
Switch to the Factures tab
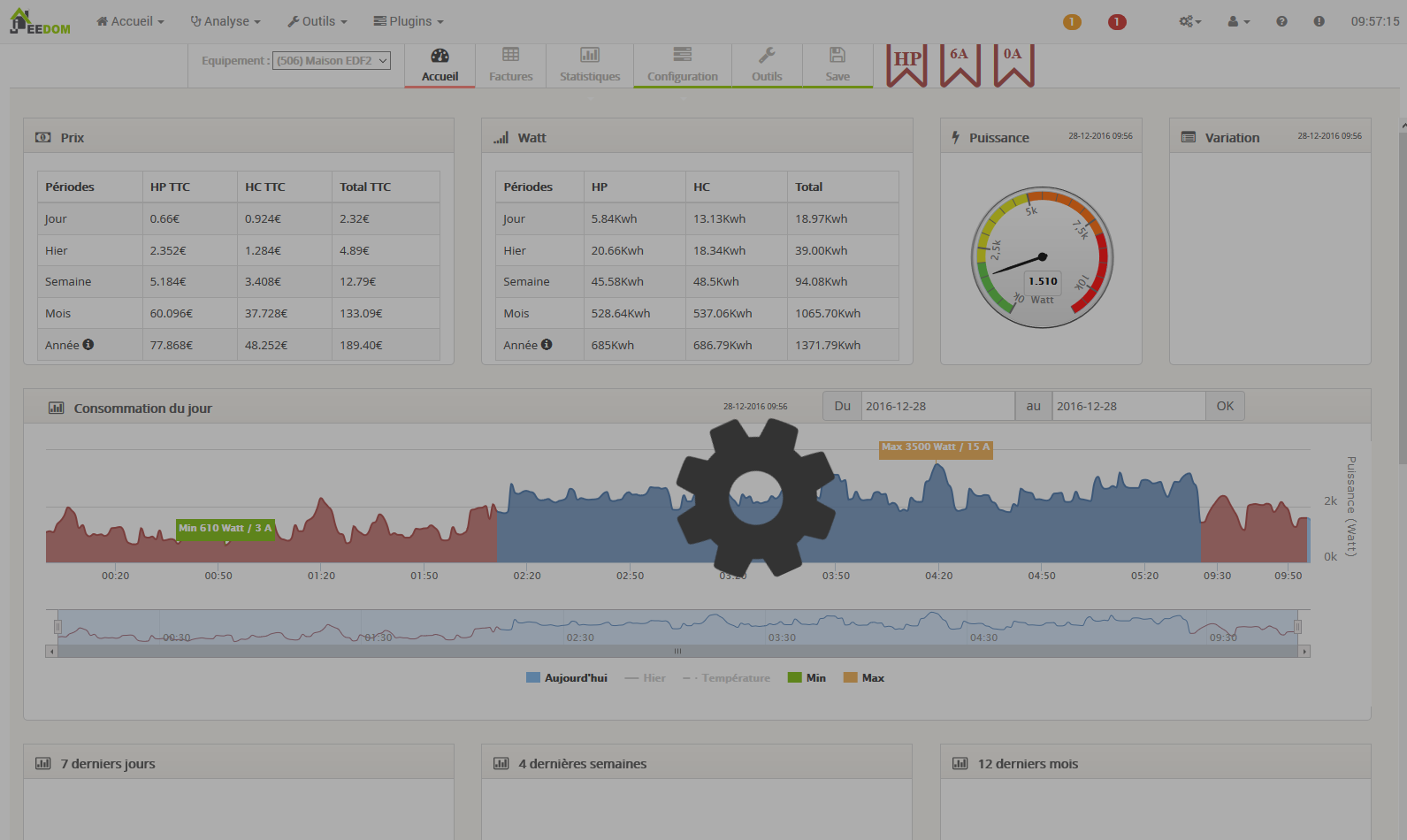[x=511, y=65]
